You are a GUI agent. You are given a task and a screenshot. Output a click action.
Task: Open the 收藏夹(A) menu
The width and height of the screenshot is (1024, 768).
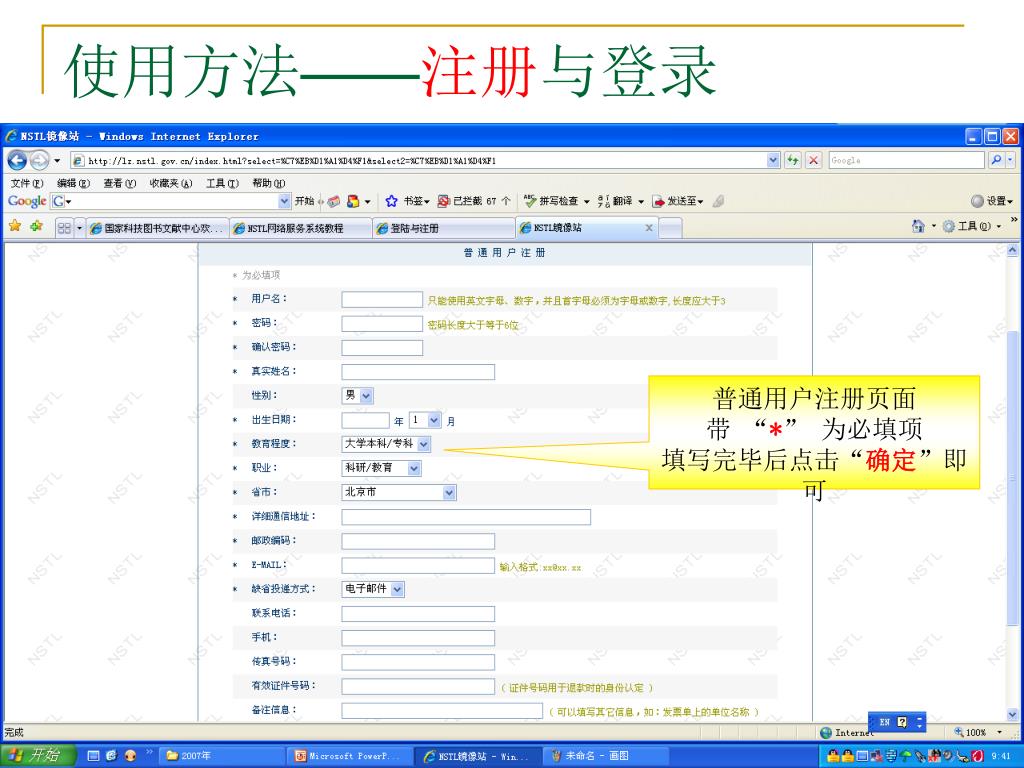point(170,183)
